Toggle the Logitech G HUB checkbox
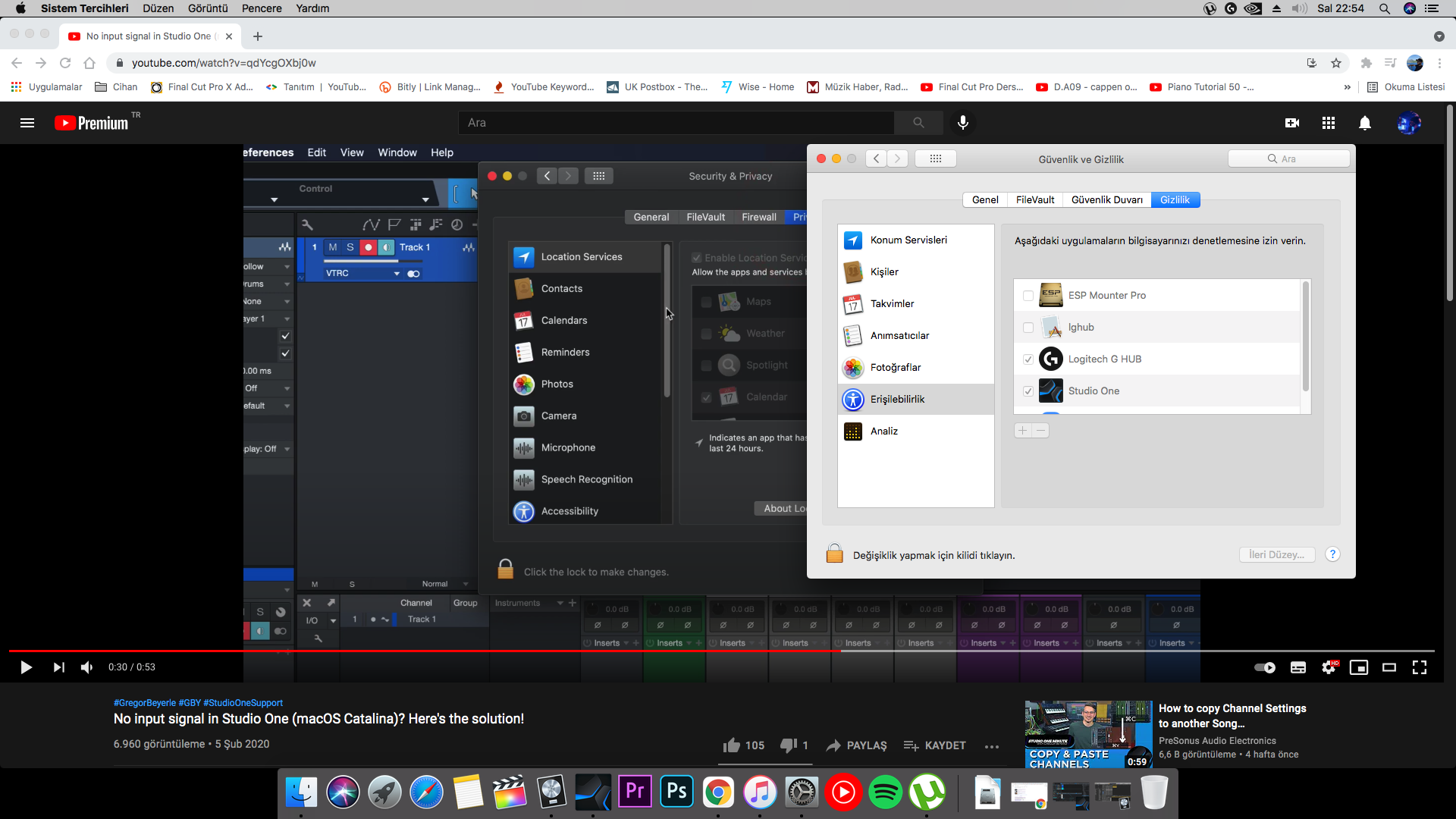 tap(1028, 359)
